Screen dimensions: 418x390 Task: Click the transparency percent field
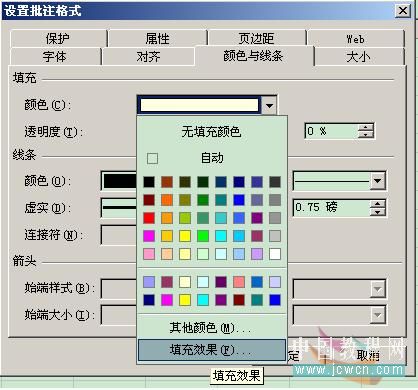coord(331,131)
